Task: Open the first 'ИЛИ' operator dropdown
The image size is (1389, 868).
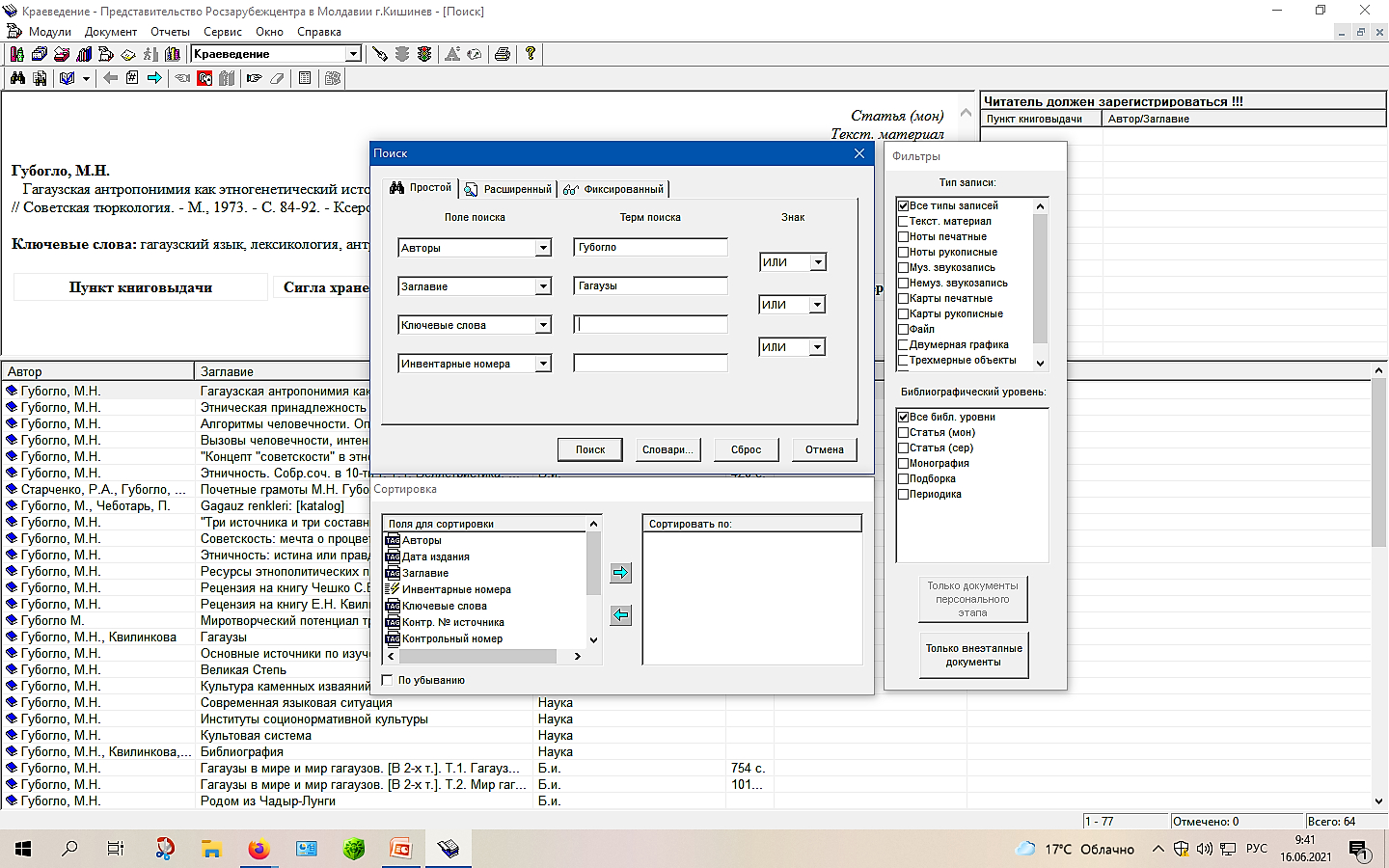Action: [x=818, y=262]
